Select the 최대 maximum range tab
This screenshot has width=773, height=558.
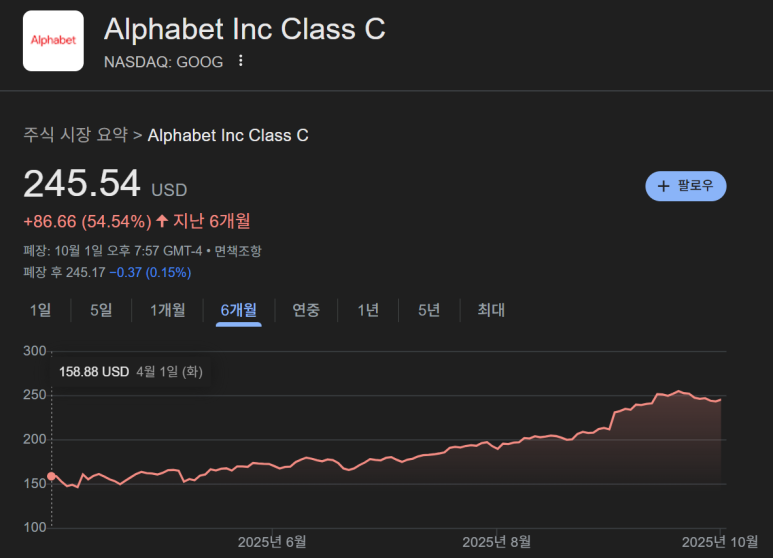pos(491,310)
